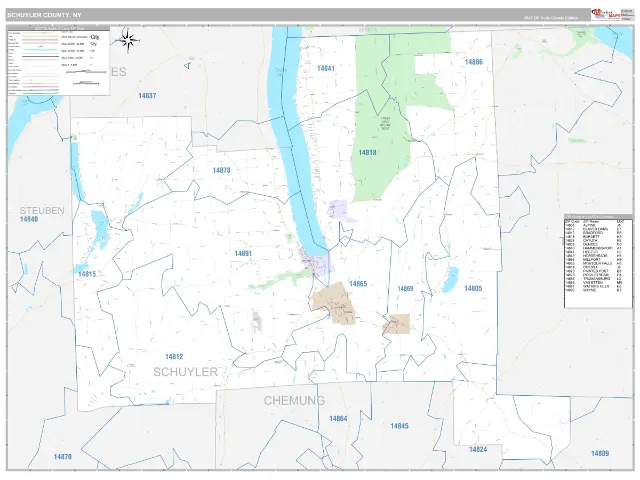Viewport: 640px width, 480px height.
Task: Select ZIP code label 14841
Action: click(x=326, y=68)
